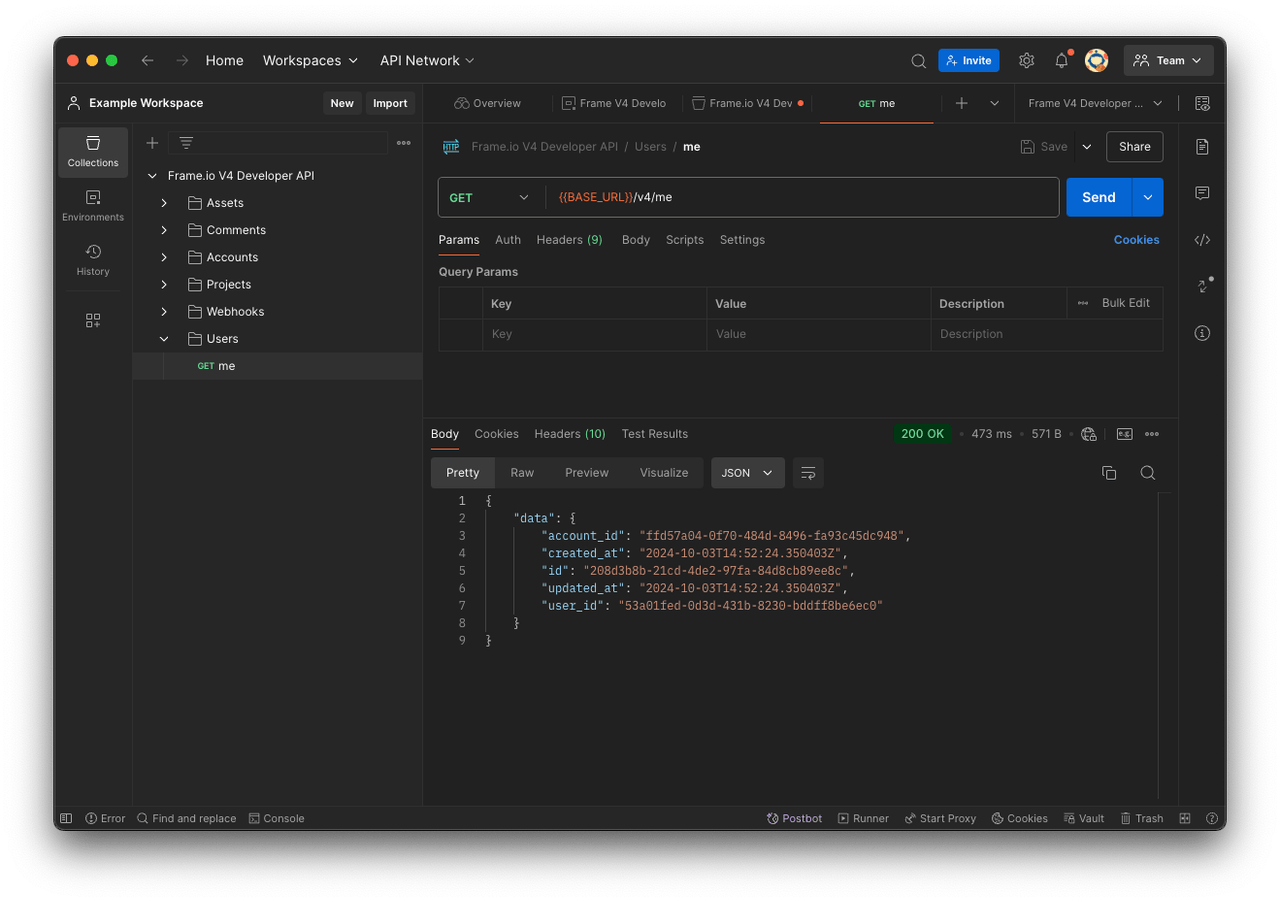Collapse the Users folder
Screen dimensions: 1280x902
click(164, 339)
